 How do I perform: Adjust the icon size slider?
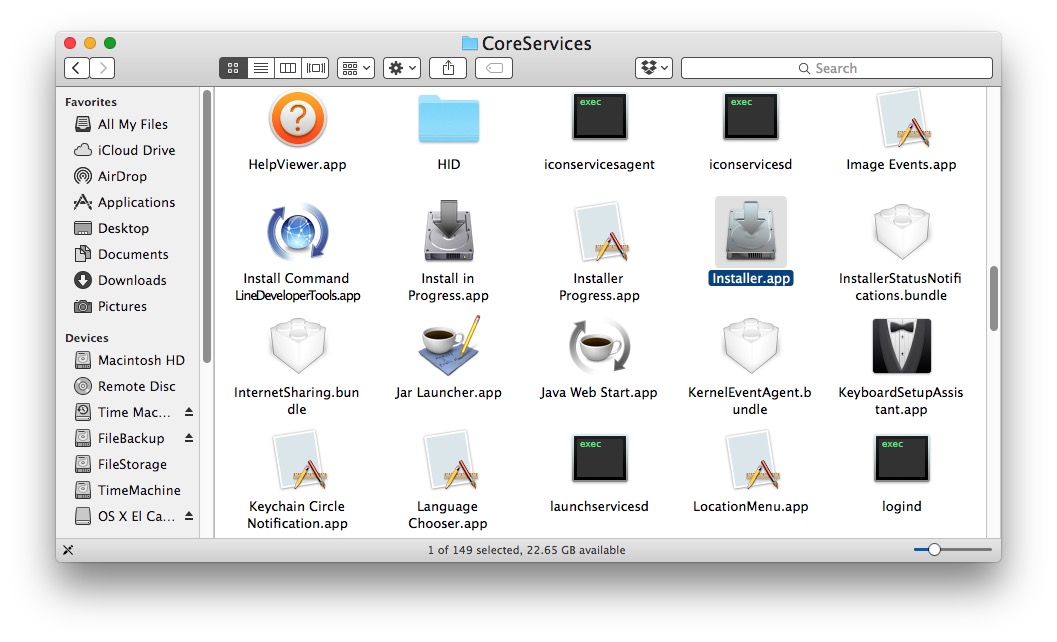(934, 550)
